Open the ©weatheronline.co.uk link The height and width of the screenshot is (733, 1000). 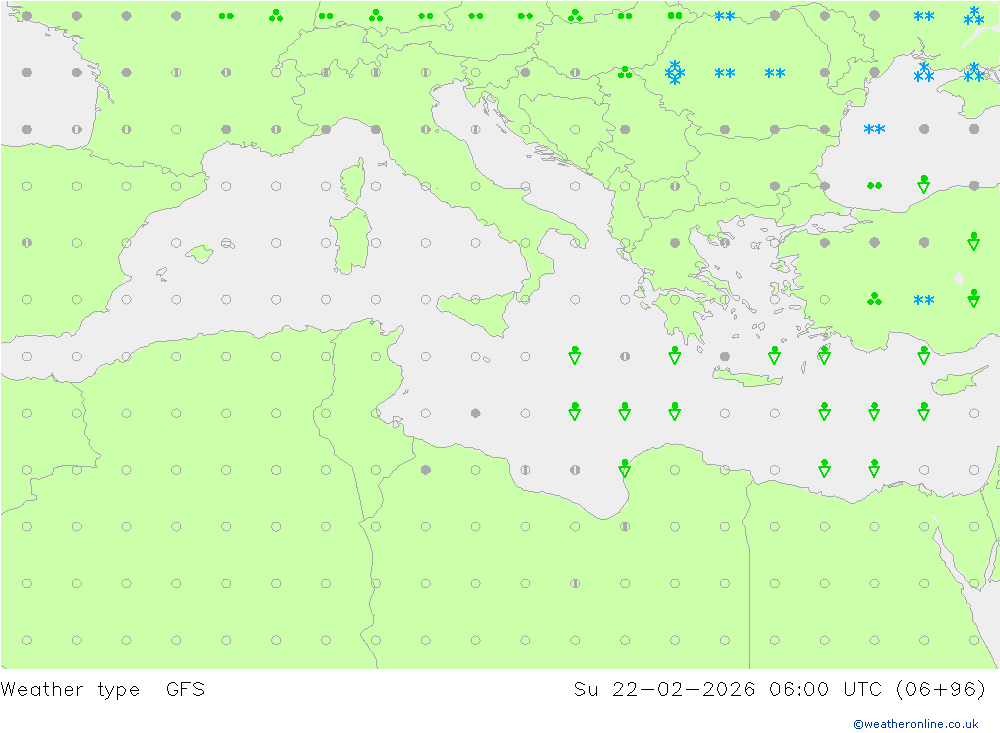pos(916,724)
